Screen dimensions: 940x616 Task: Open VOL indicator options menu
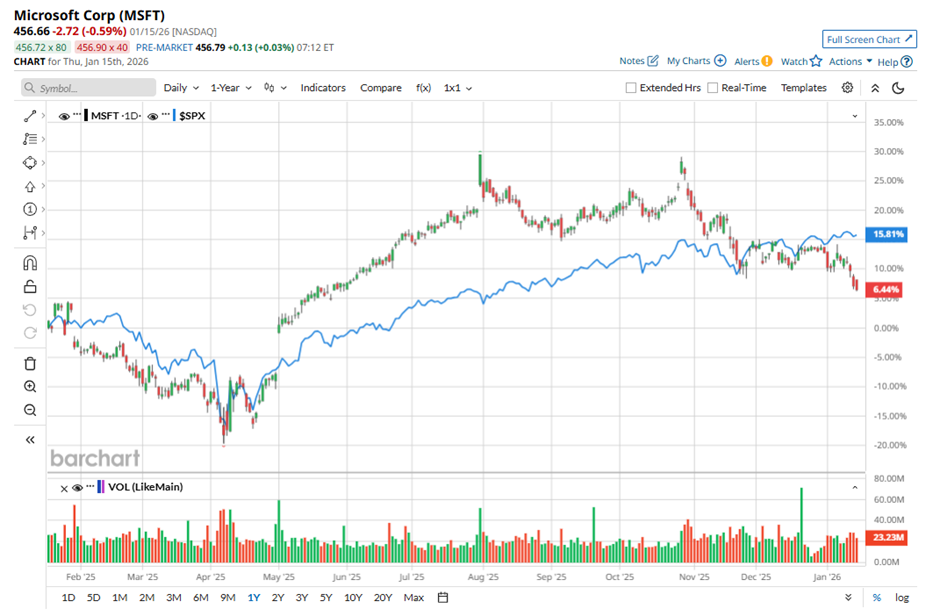91,485
